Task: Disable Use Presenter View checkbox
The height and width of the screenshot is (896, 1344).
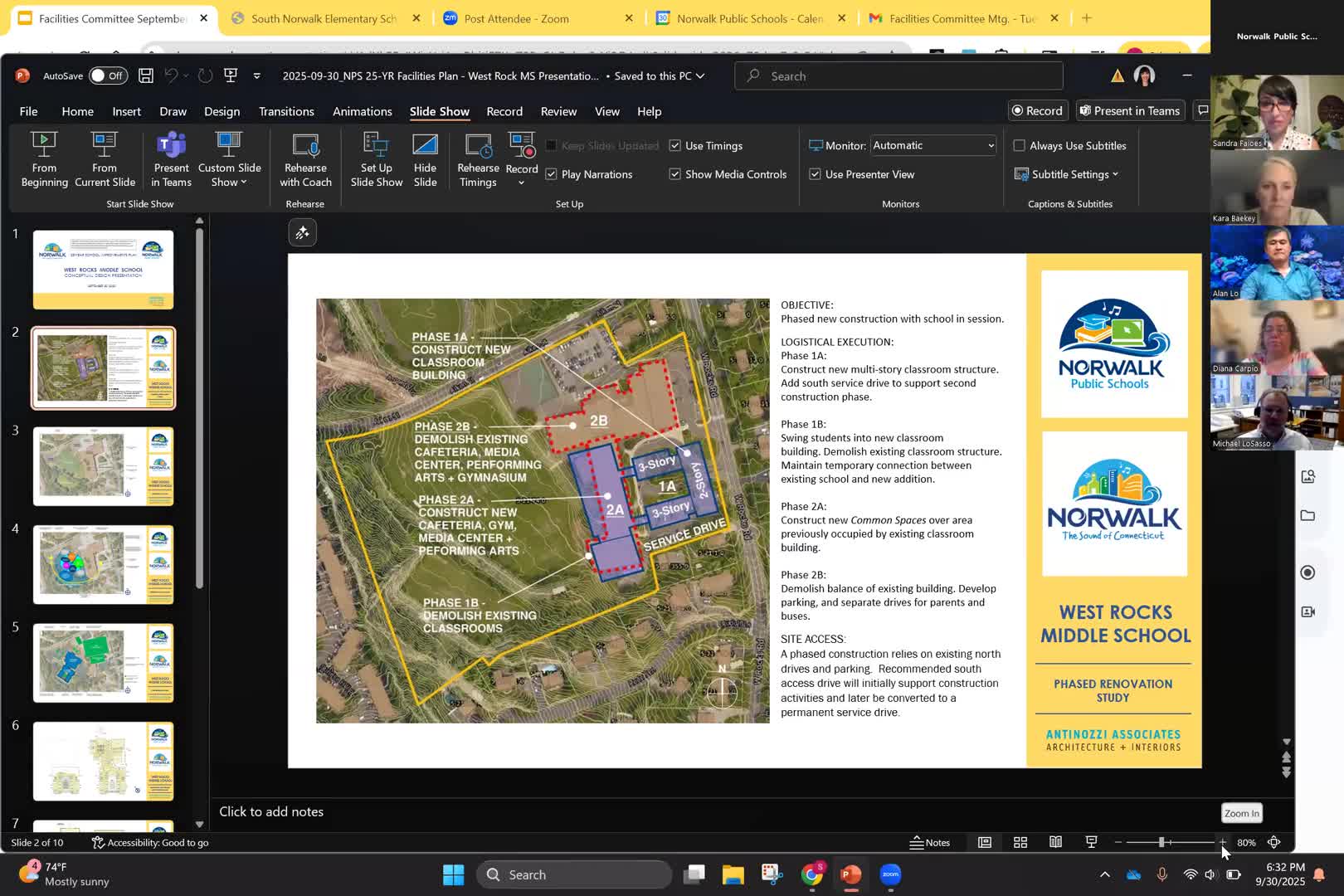Action: pyautogui.click(x=816, y=174)
